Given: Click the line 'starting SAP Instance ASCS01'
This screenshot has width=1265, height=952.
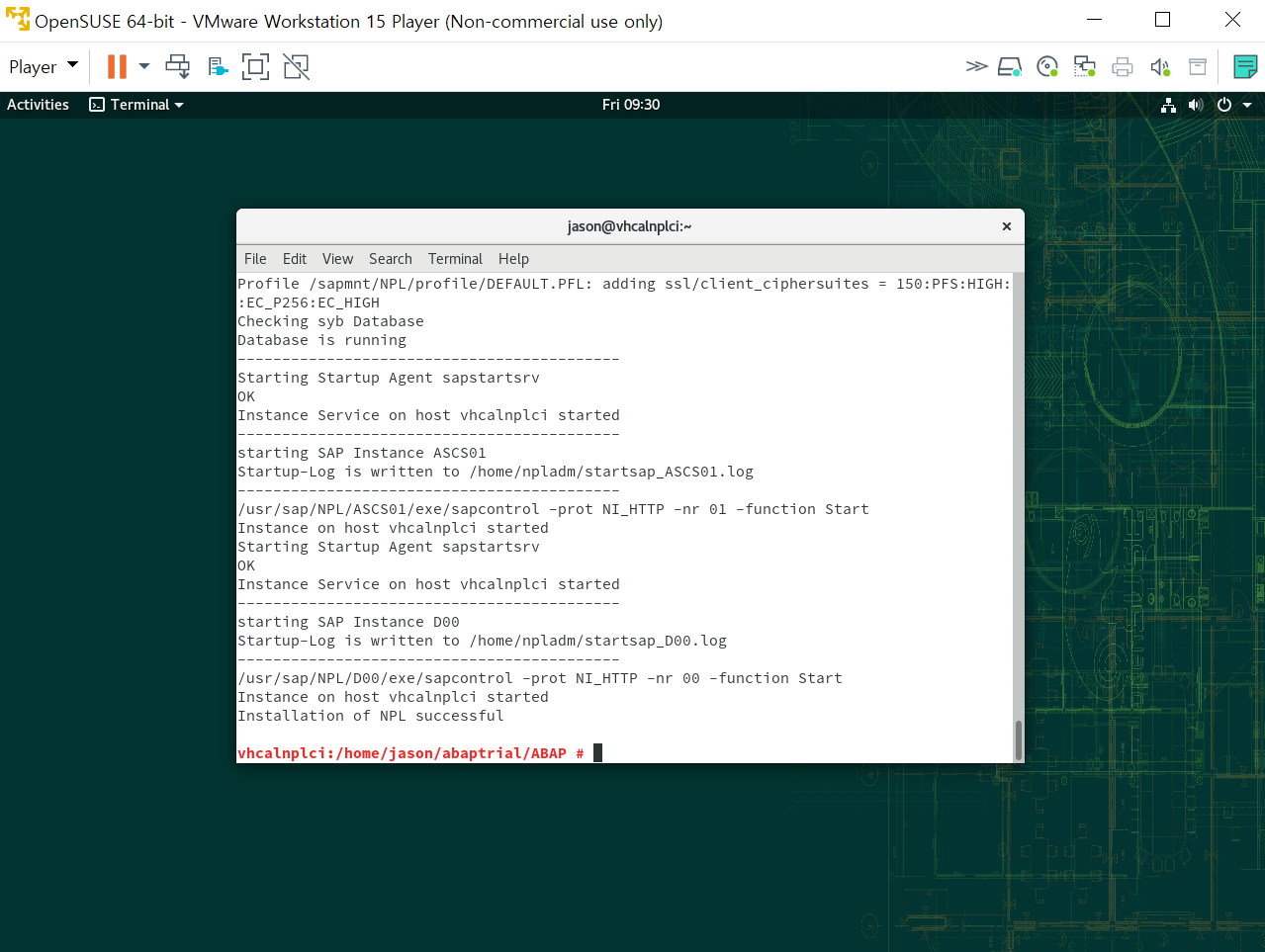Looking at the screenshot, I should tap(362, 453).
